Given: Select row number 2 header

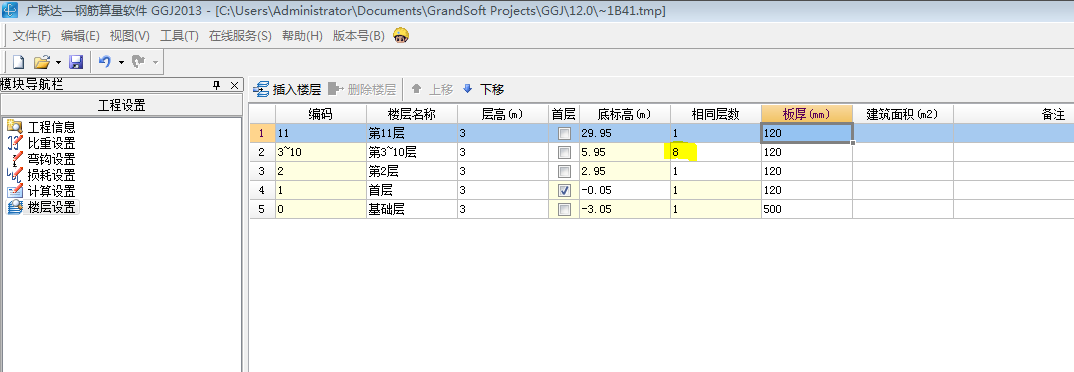Looking at the screenshot, I should (x=262, y=153).
